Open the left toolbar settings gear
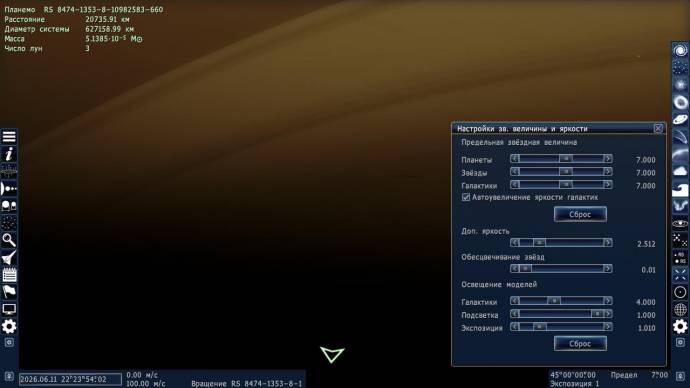This screenshot has height=388, width=690. [x=9, y=326]
